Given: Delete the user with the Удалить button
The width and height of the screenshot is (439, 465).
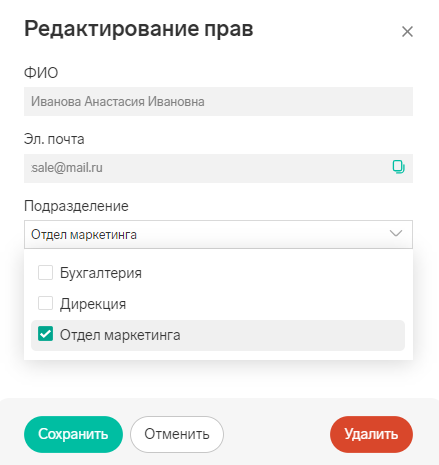Looking at the screenshot, I should click(371, 434).
